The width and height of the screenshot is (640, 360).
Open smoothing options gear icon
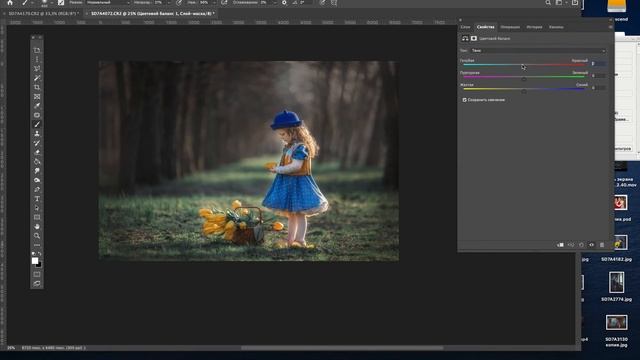[x=284, y=2]
